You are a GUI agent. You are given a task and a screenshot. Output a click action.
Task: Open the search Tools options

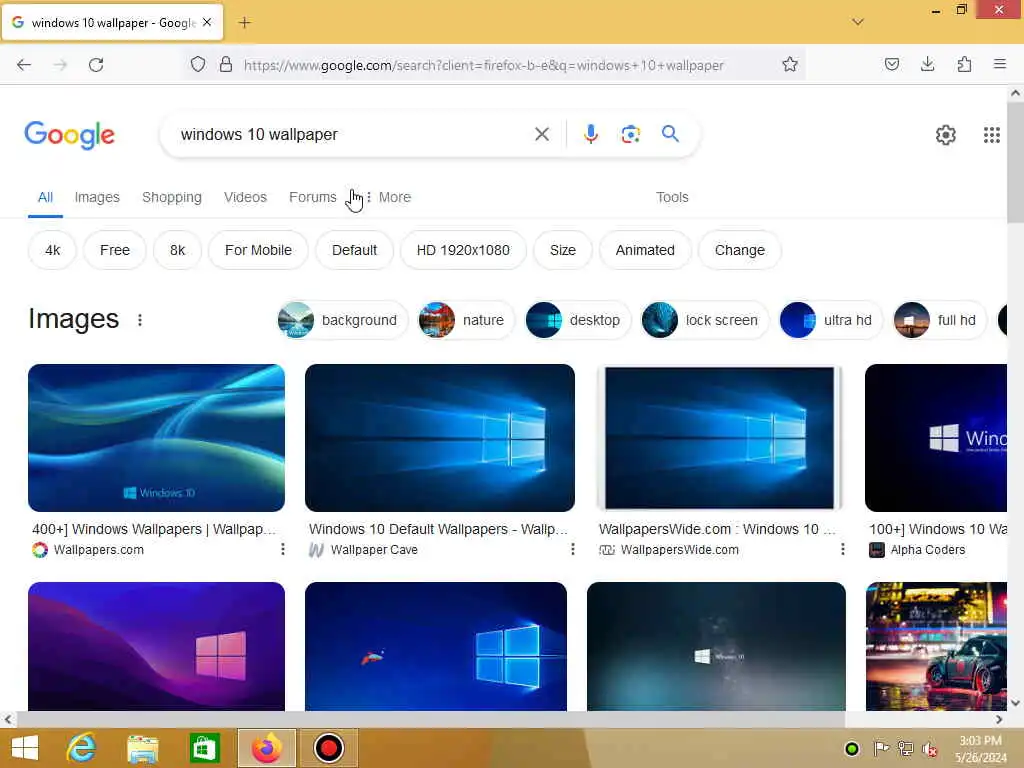(672, 197)
